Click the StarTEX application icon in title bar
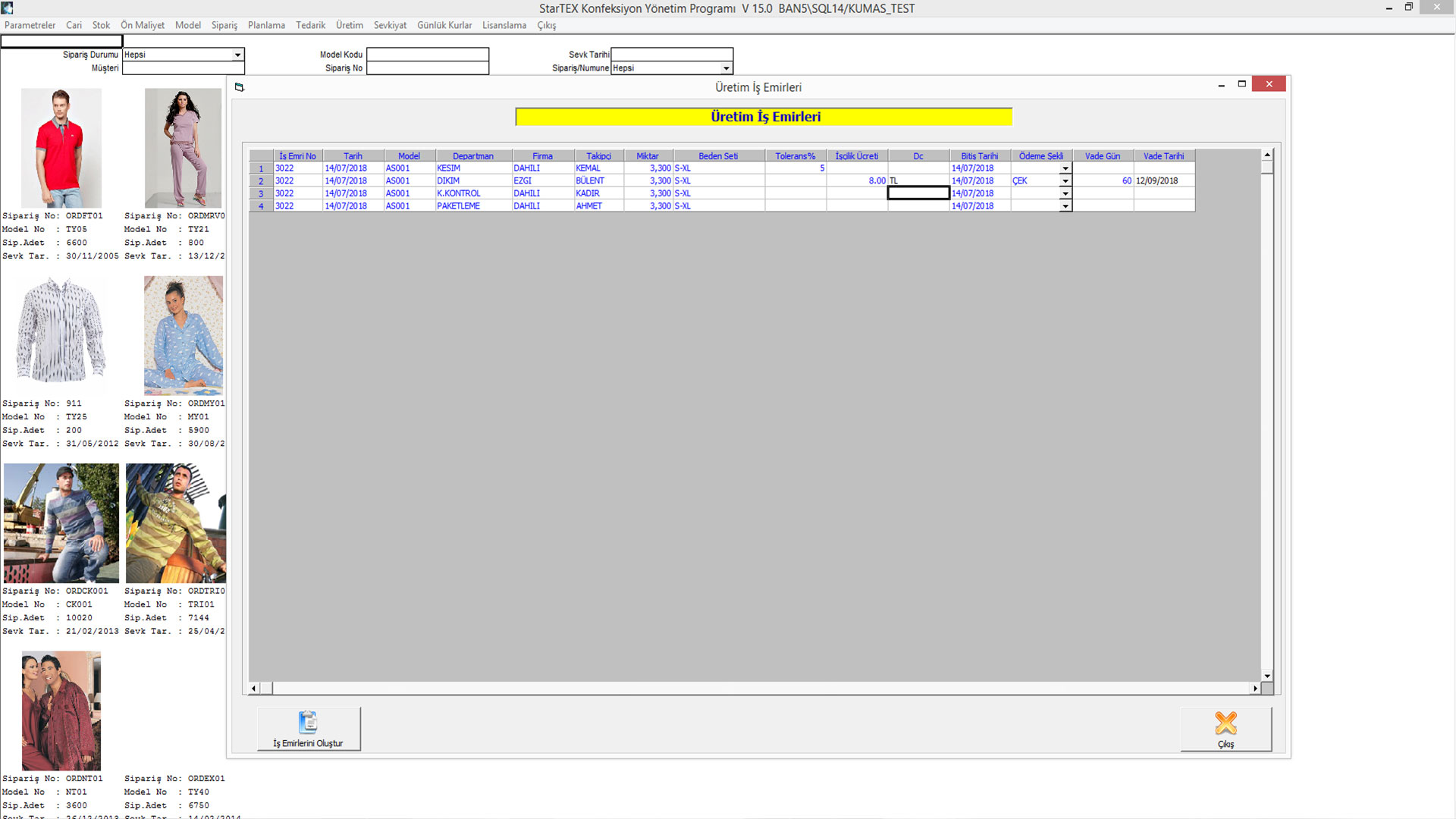This screenshot has width=1456, height=819. pos(8,8)
